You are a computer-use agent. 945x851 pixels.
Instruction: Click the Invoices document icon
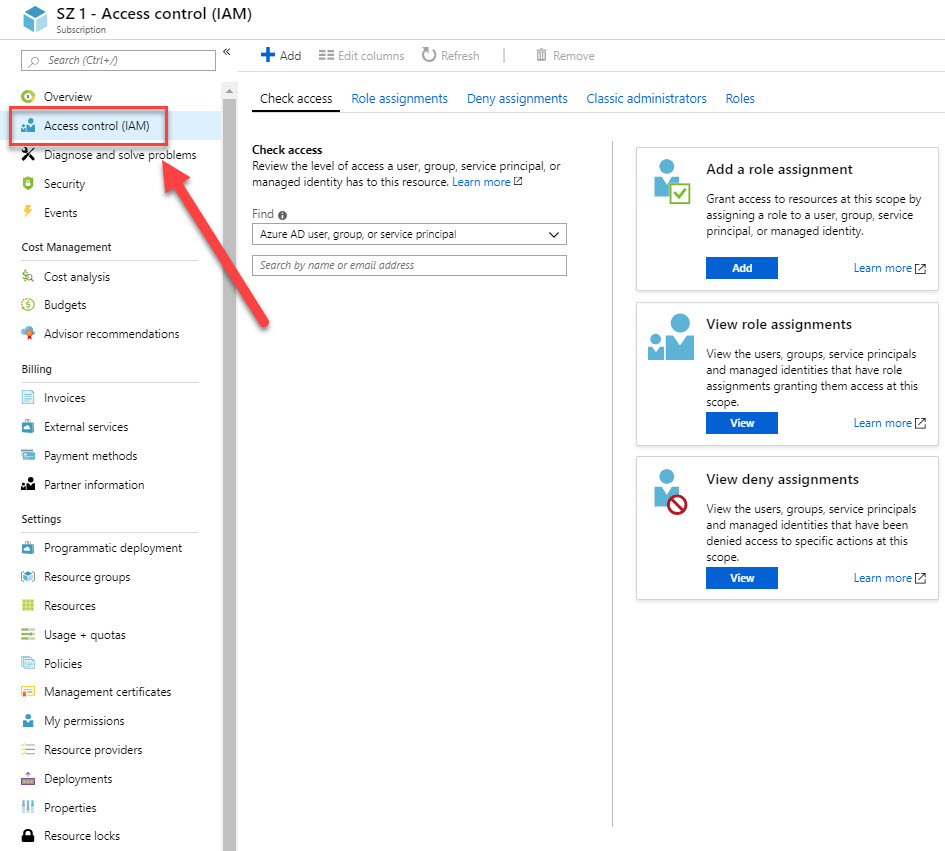28,397
